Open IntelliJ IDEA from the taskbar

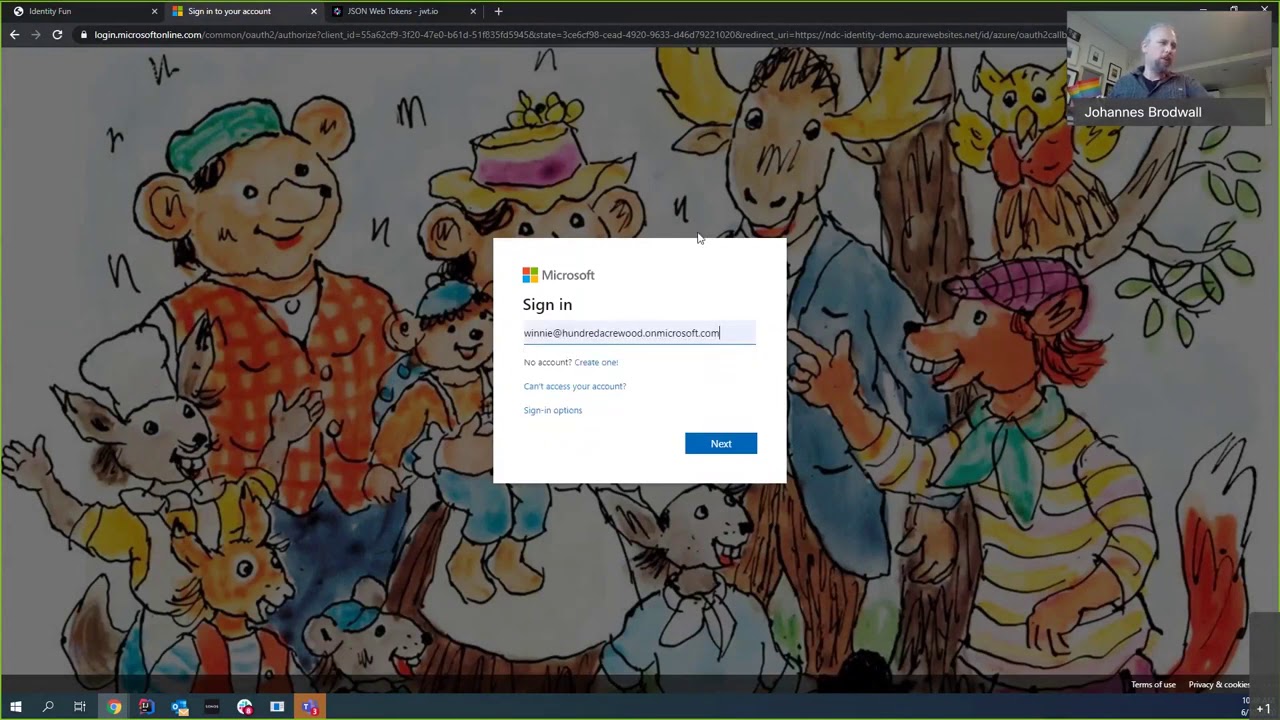(x=146, y=707)
